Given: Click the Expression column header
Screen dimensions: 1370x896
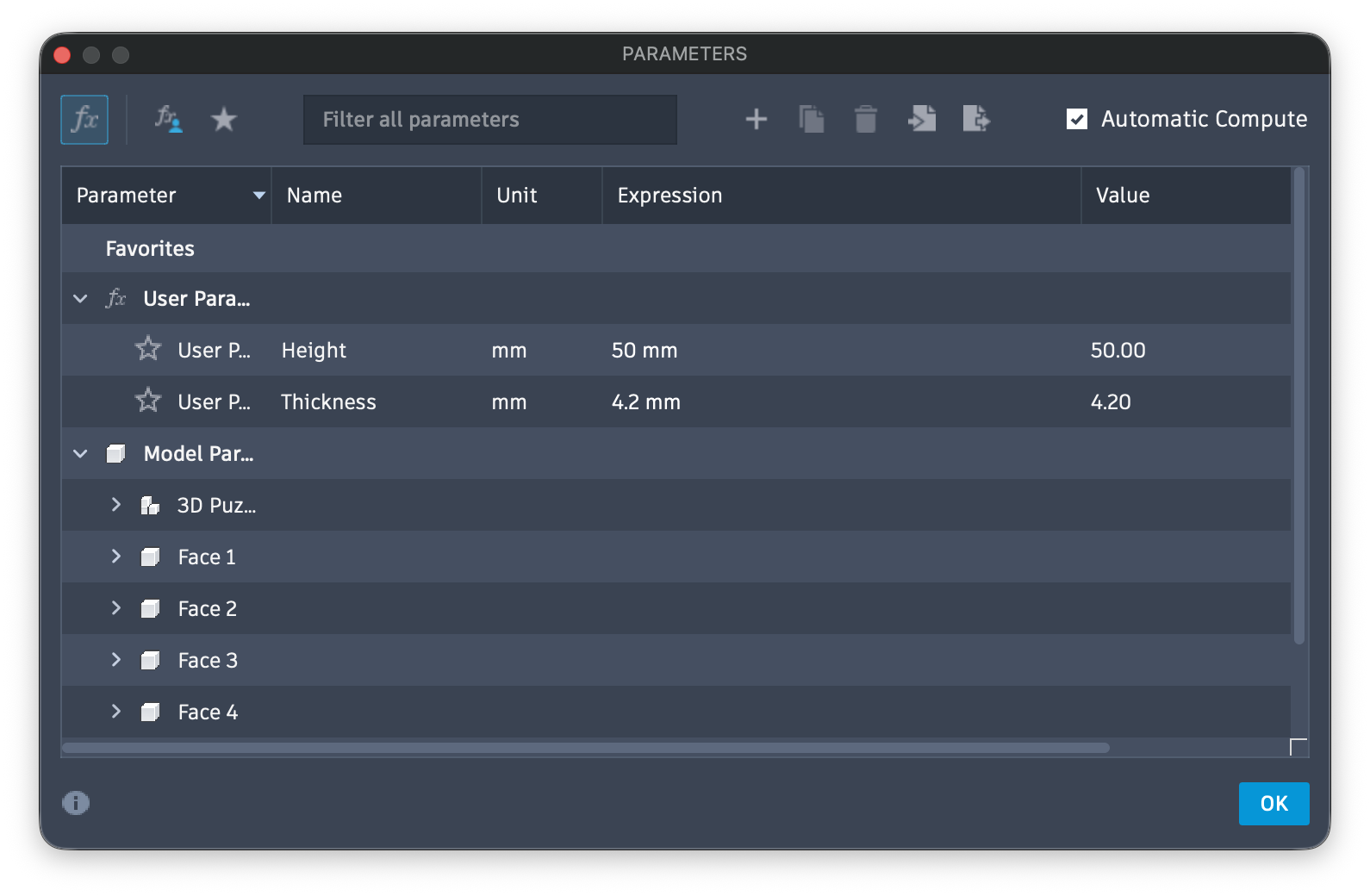Looking at the screenshot, I should [x=841, y=196].
